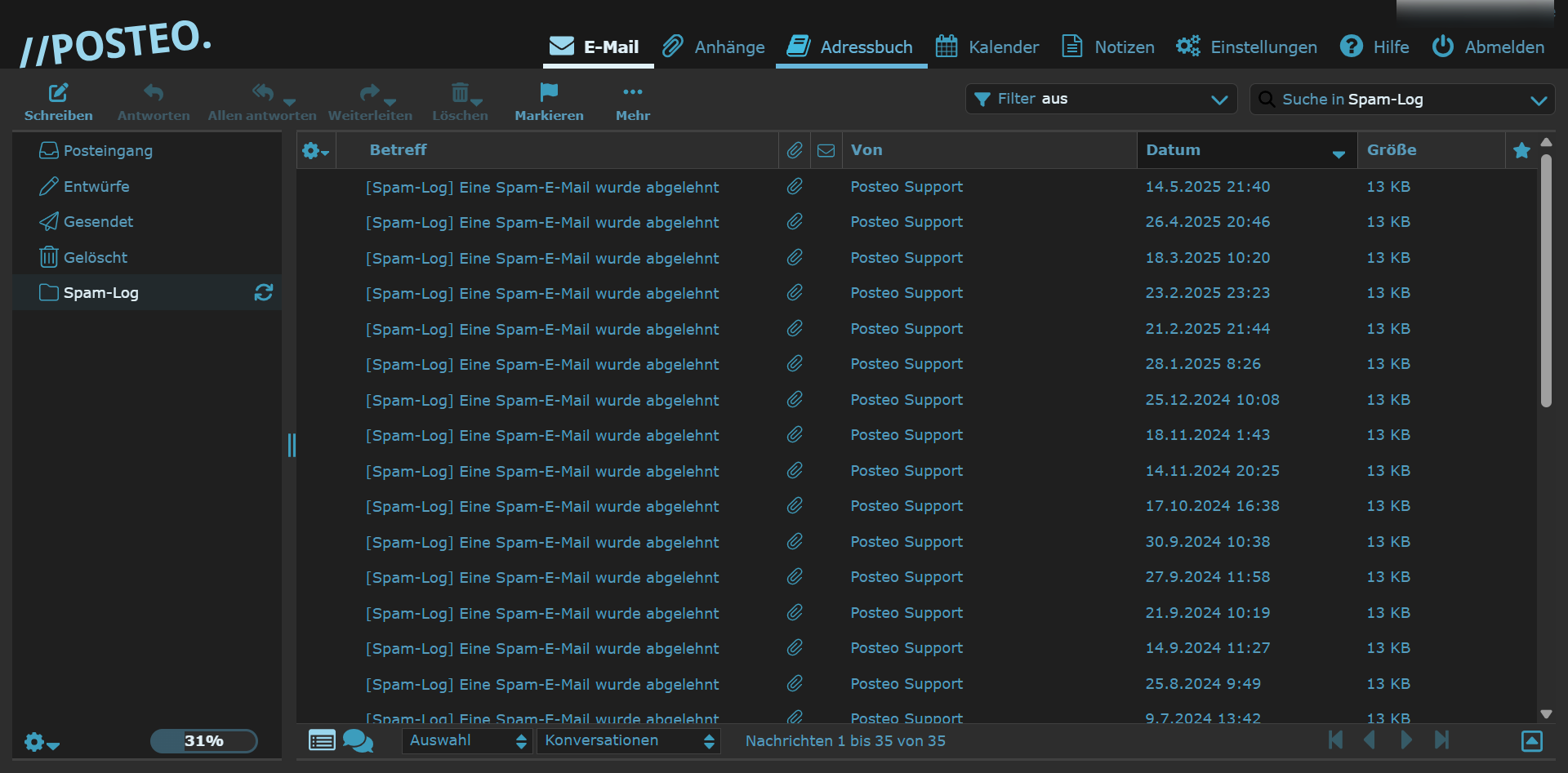This screenshot has width=1568, height=773.
Task: Open the Kalender tab
Action: pos(987,47)
